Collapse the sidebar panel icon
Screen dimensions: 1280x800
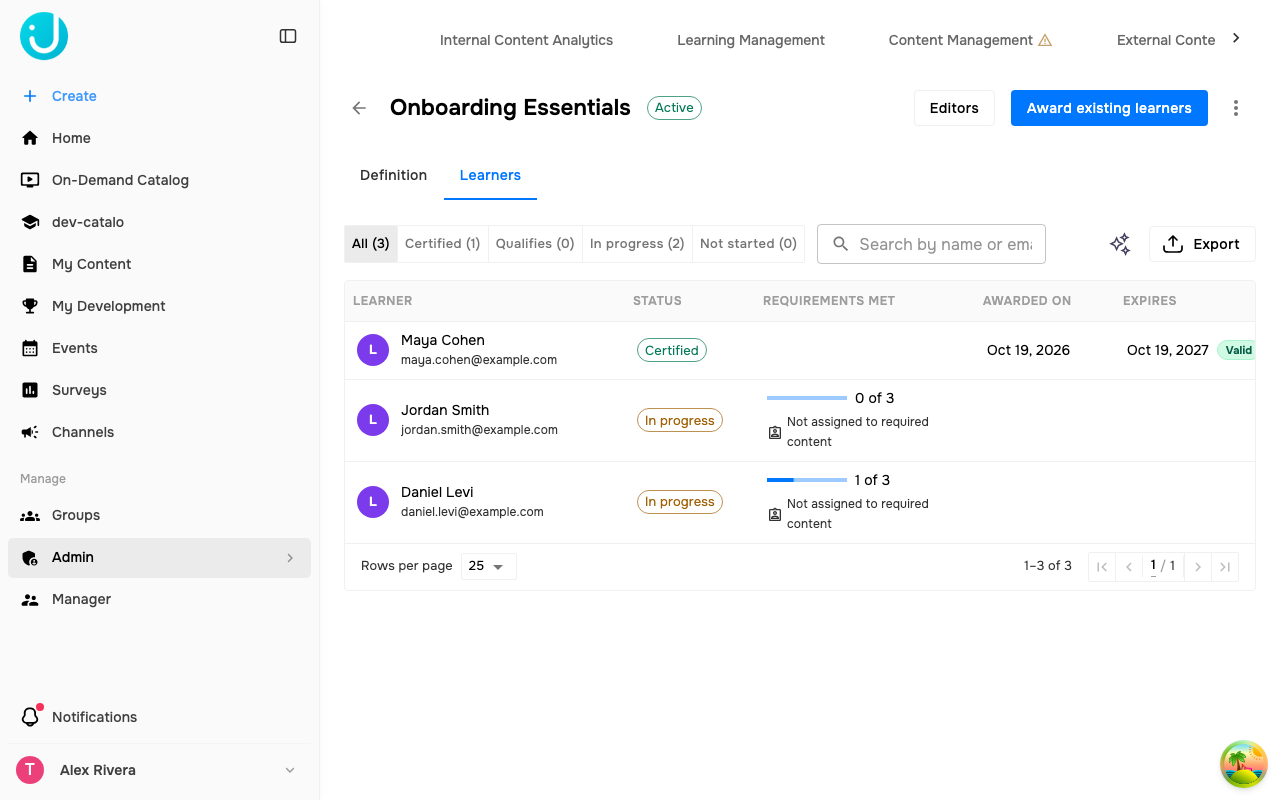point(288,36)
